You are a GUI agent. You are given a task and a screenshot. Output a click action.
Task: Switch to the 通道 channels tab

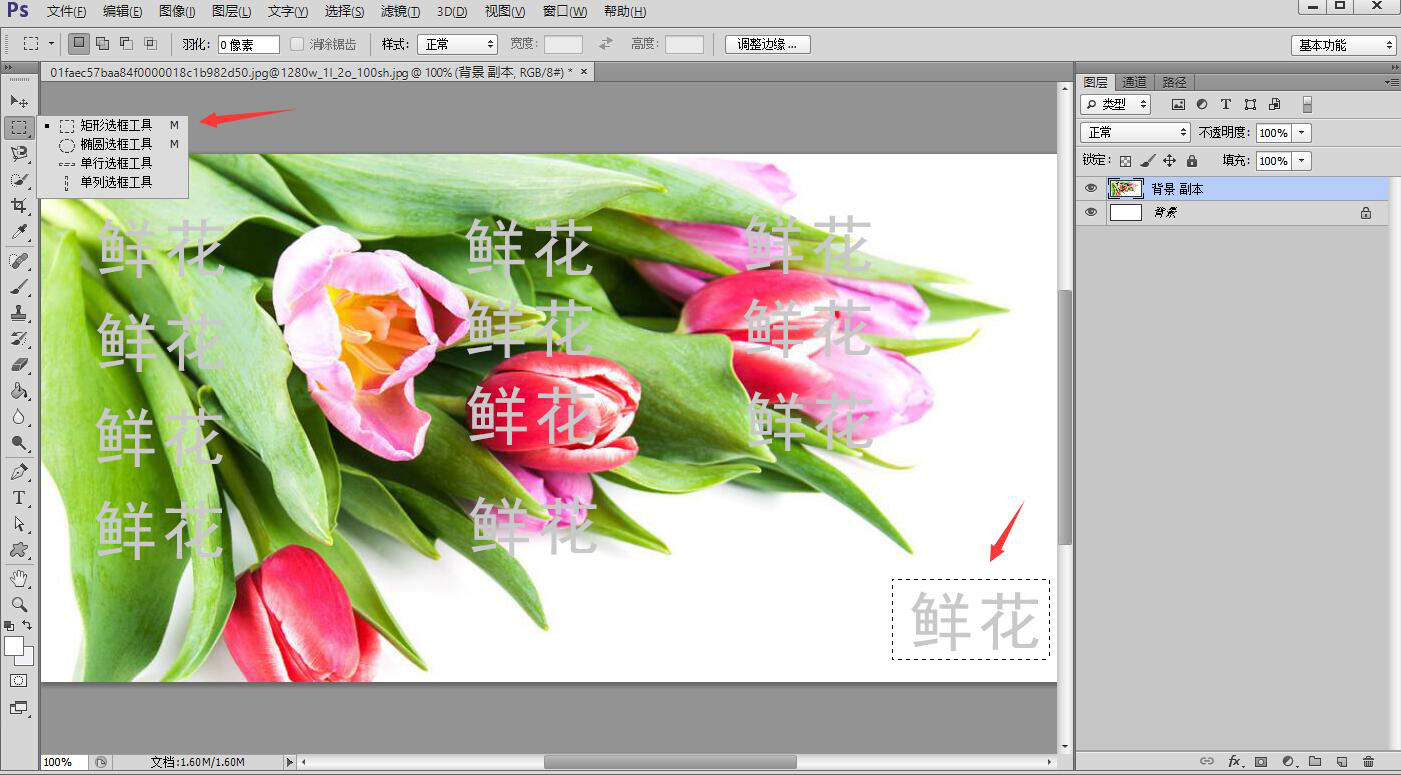1134,82
